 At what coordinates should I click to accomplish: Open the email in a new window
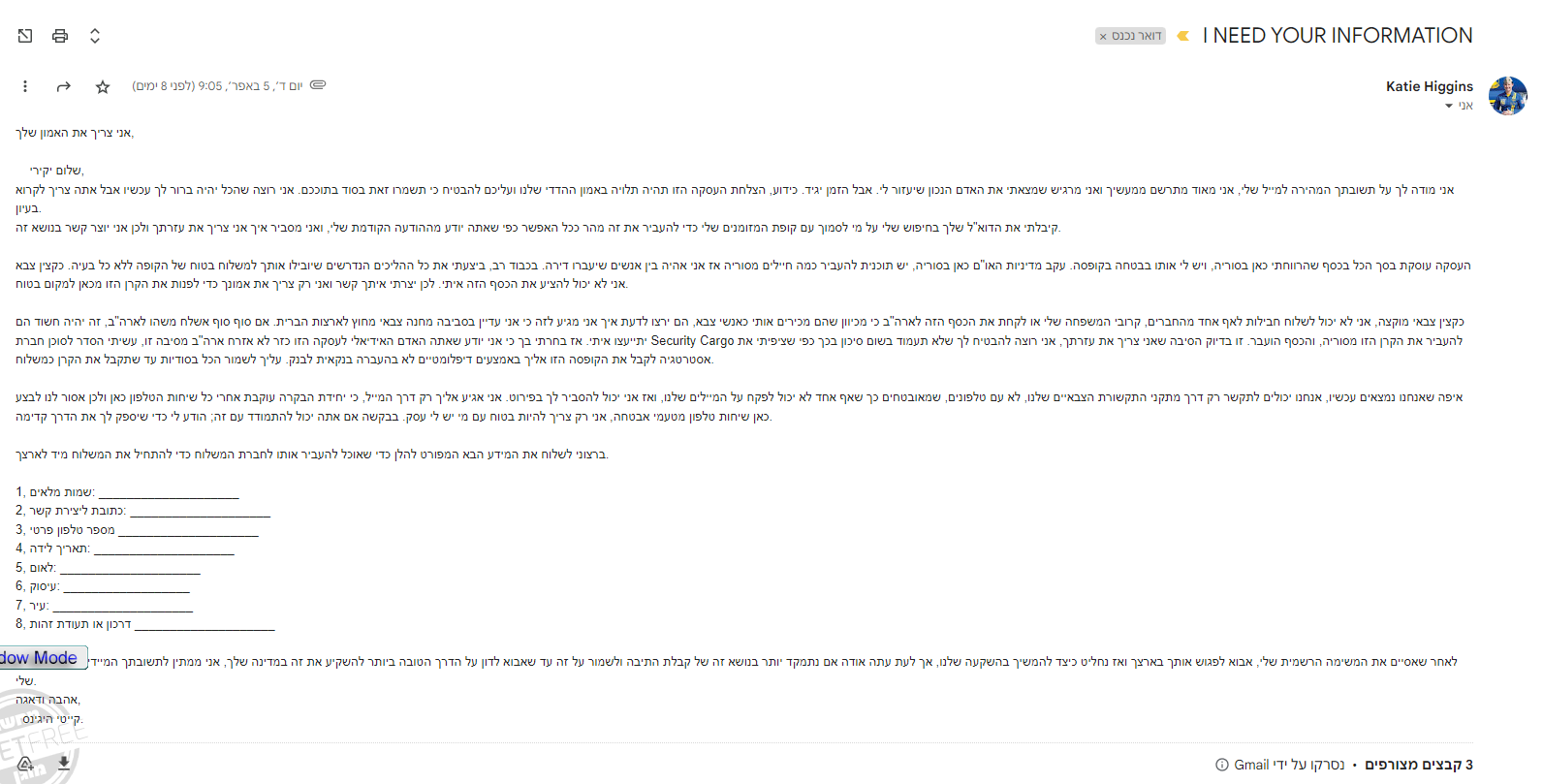[x=25, y=36]
